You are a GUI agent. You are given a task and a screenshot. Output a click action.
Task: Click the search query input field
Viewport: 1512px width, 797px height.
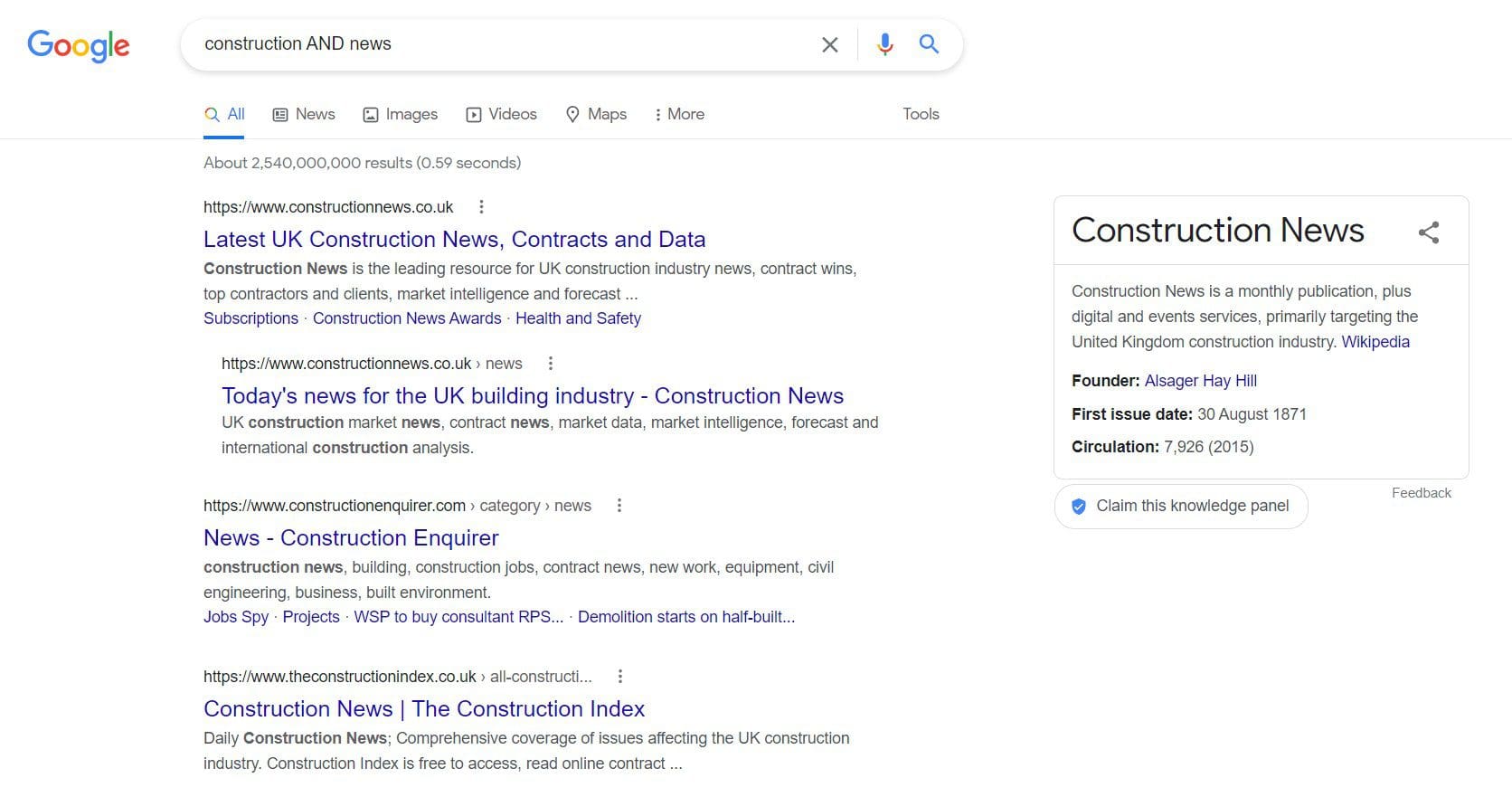pos(497,44)
